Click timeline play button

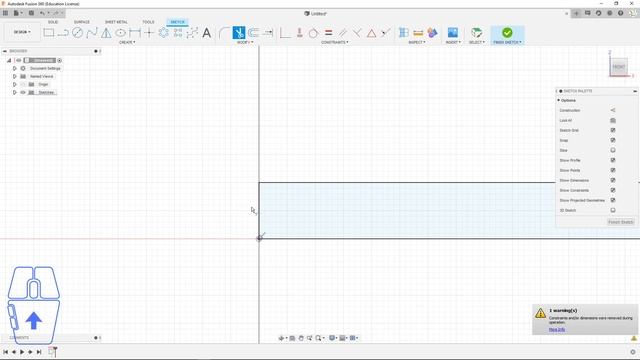coord(22,352)
